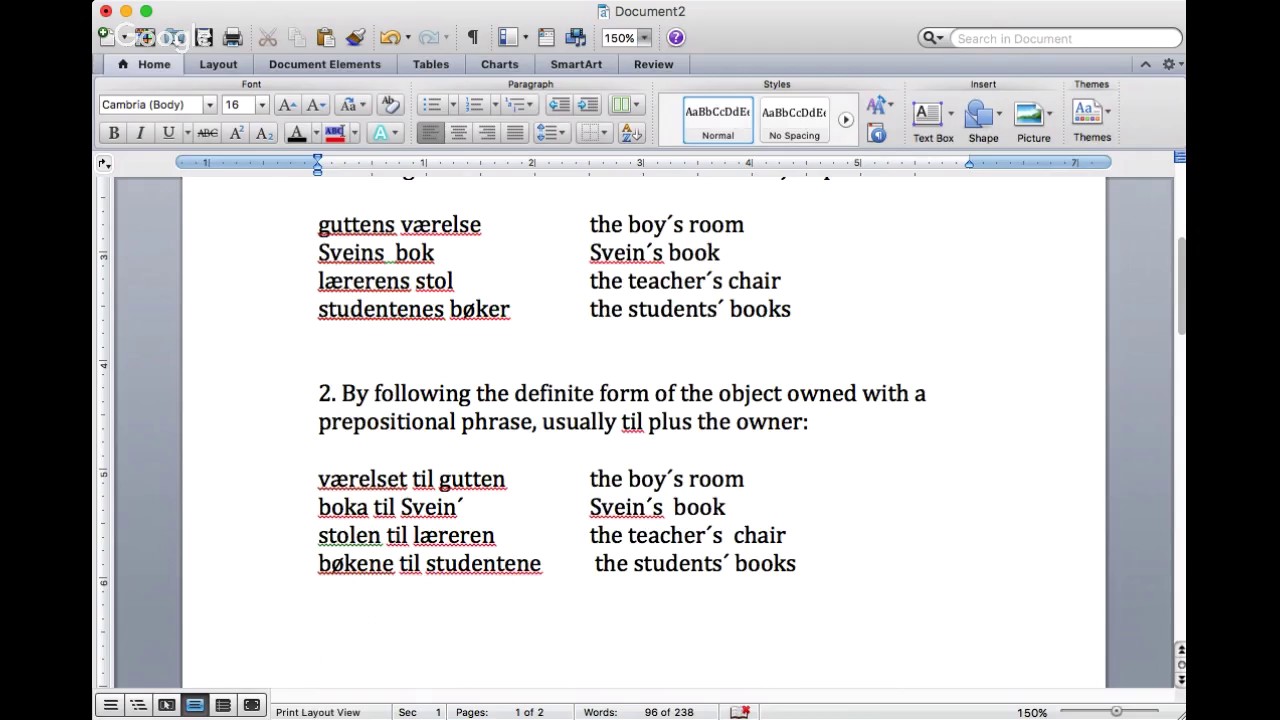This screenshot has height=720, width=1280.
Task: Insert a Shape
Action: pos(983,122)
